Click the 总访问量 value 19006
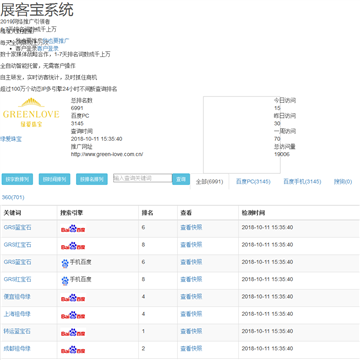Image resolution: width=360 pixels, height=360 pixels. click(x=282, y=154)
